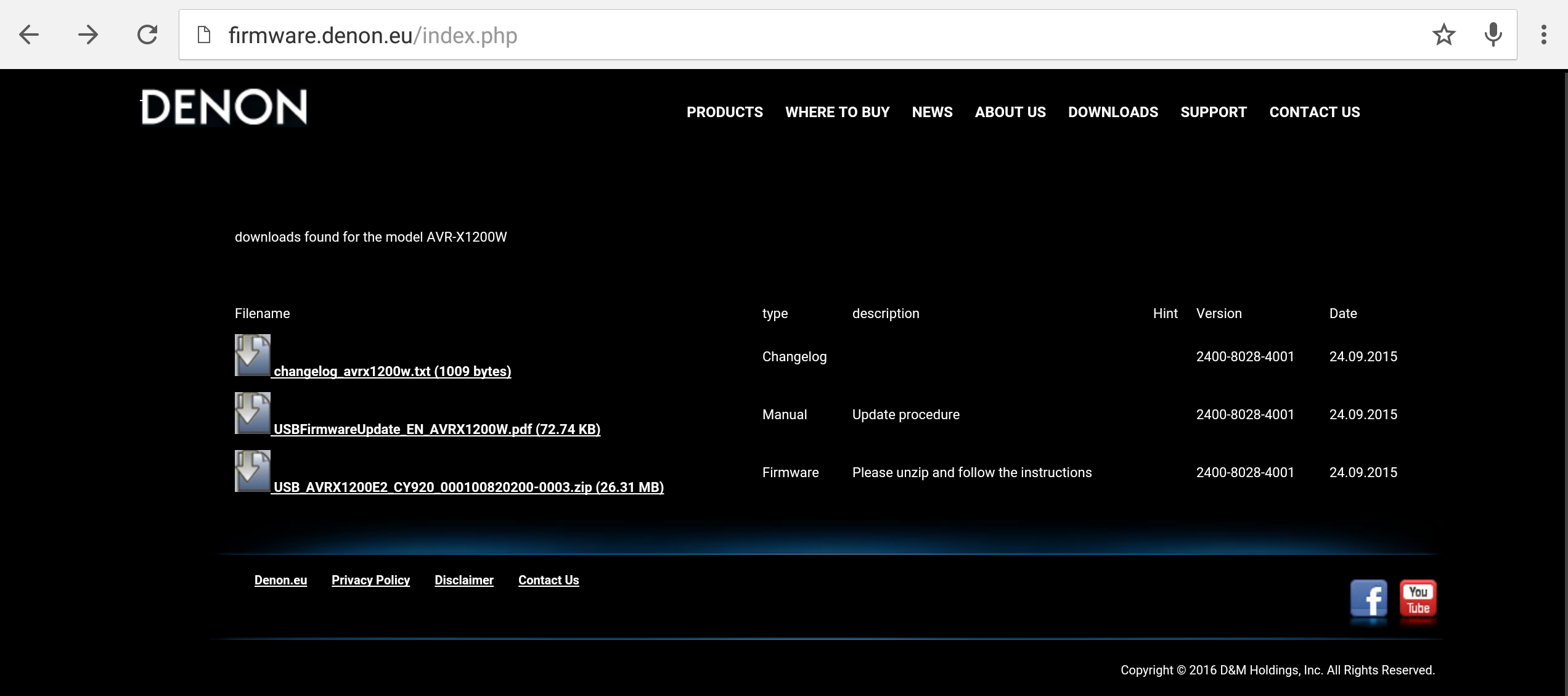Click the Version column header
Viewport: 1568px width, 696px height.
(1219, 314)
